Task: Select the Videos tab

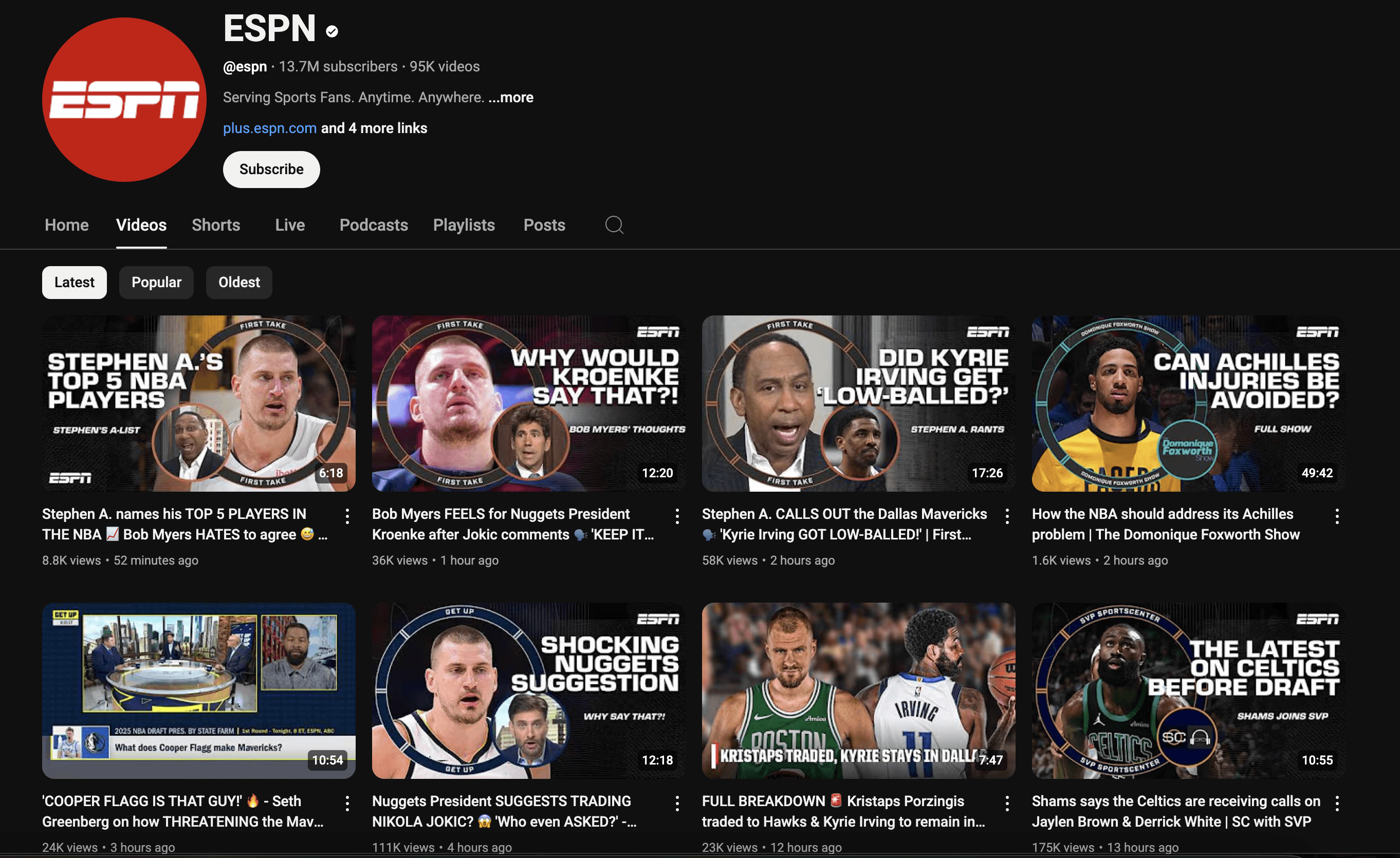Action: 141,225
